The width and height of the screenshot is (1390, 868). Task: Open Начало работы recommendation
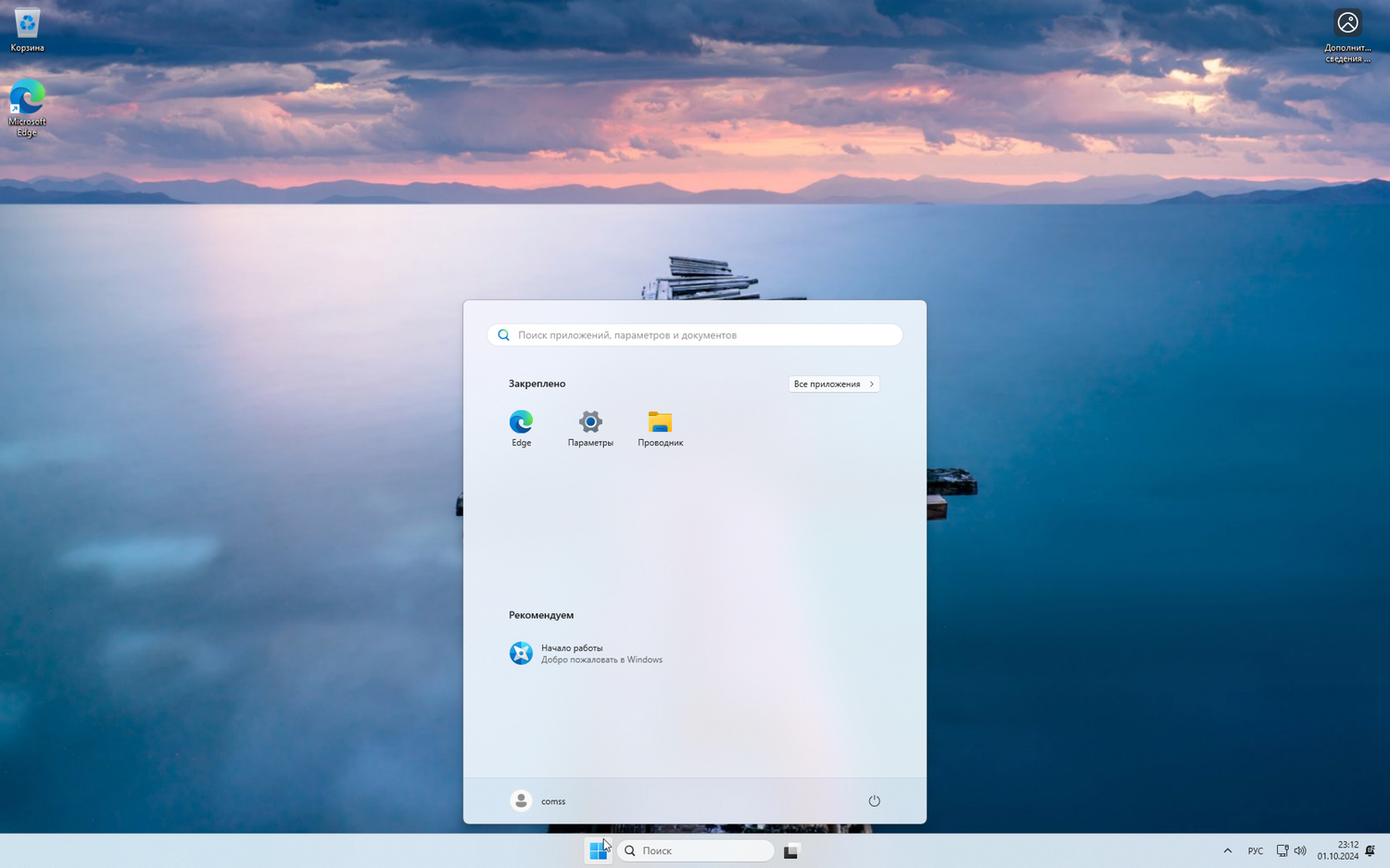click(x=587, y=653)
